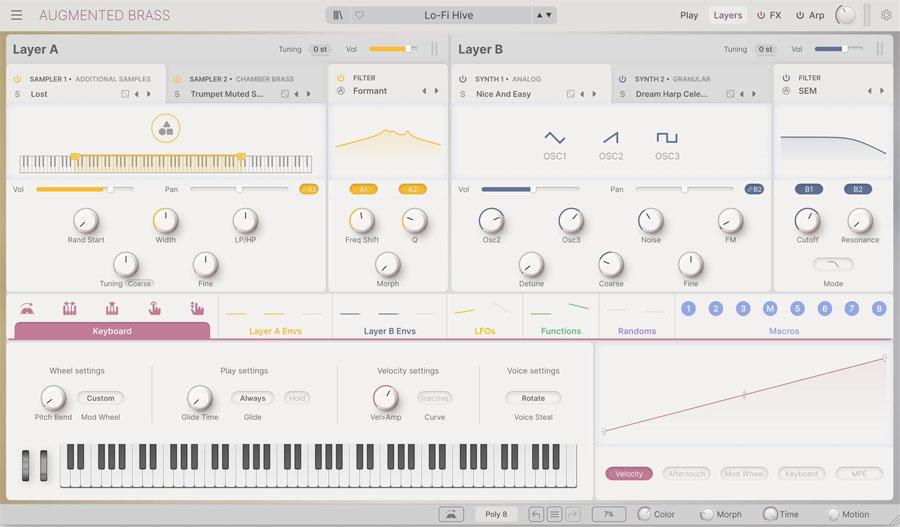Open the history list icon

coord(554,514)
